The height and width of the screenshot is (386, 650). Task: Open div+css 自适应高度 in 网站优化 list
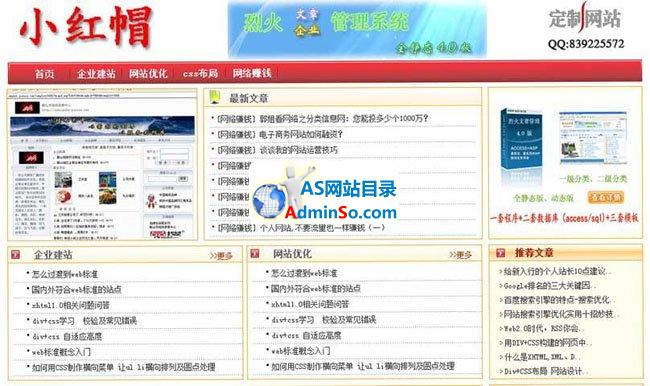point(306,335)
